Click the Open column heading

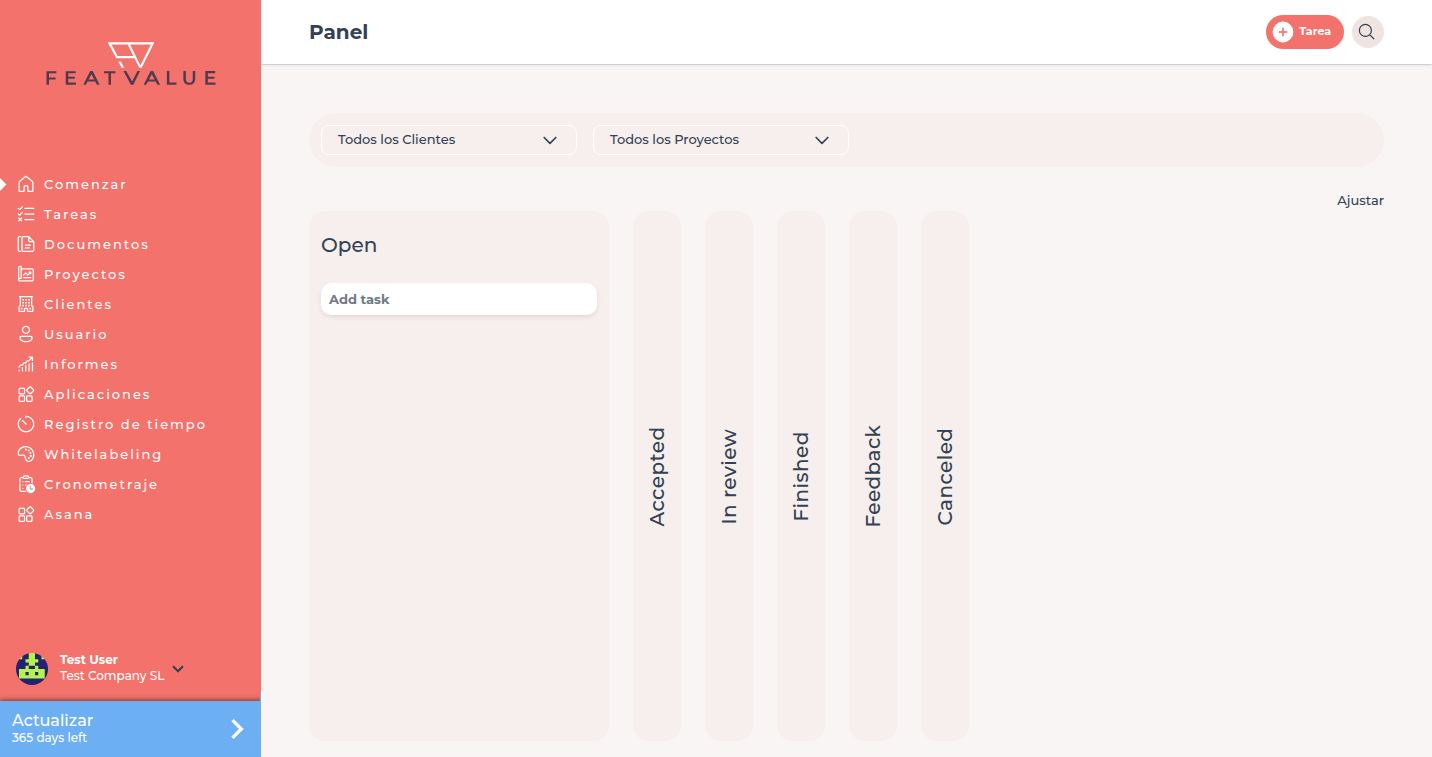349,246
